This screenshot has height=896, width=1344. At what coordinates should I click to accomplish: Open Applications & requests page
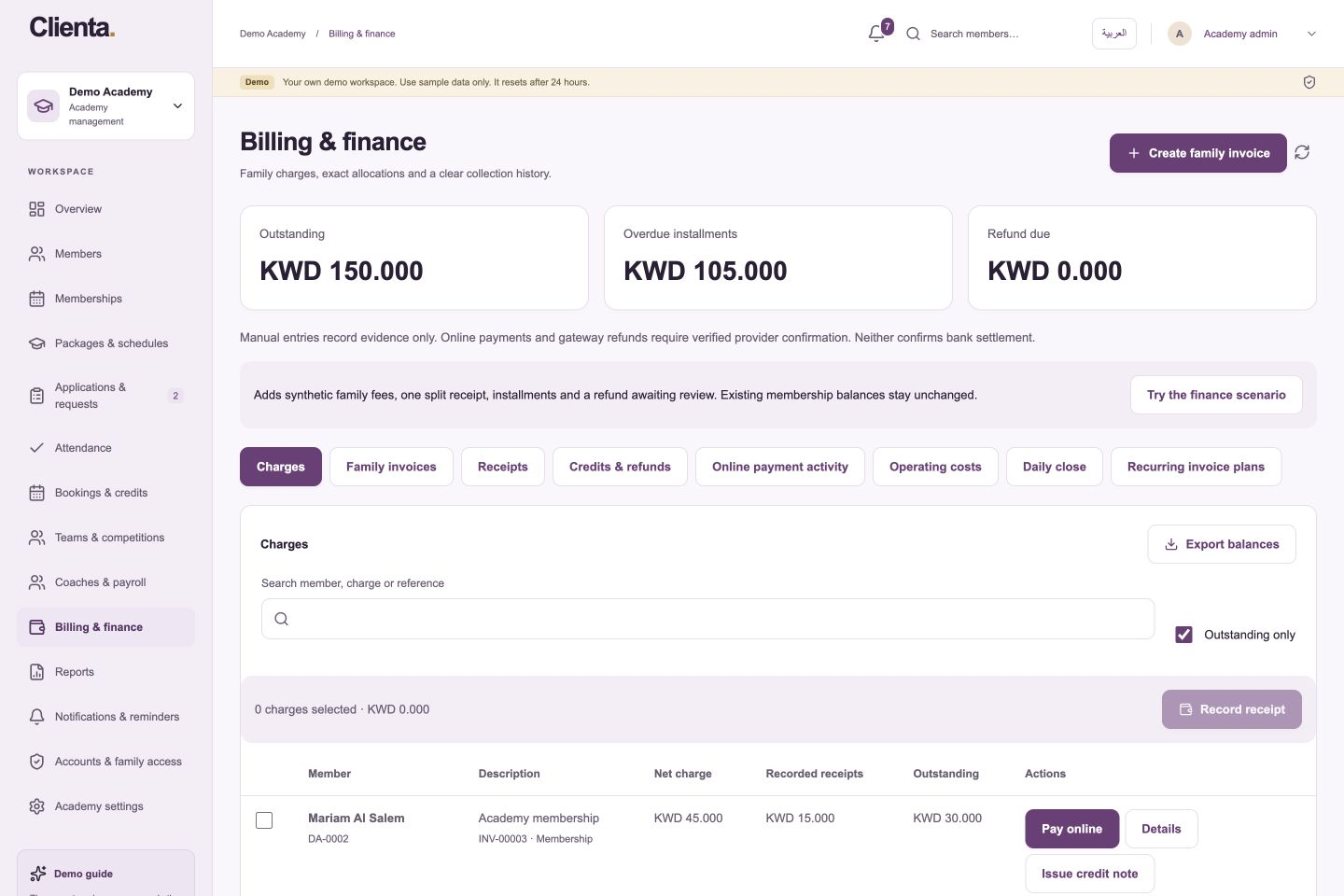(x=105, y=396)
